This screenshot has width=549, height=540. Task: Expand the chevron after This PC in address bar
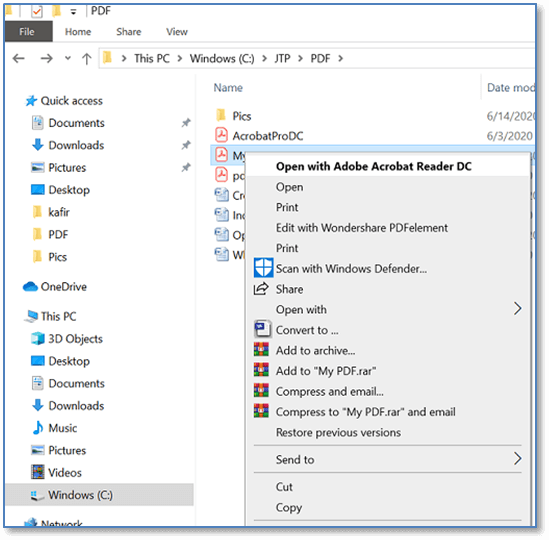pyautogui.click(x=180, y=58)
